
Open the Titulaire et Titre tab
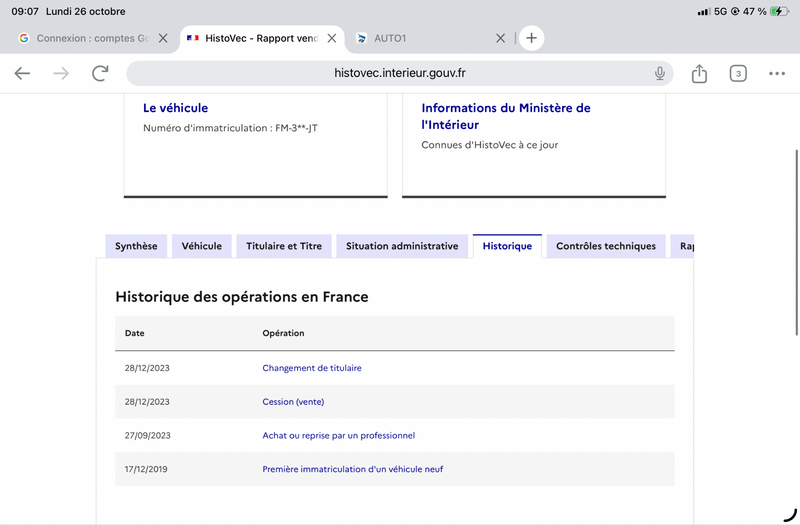click(284, 246)
